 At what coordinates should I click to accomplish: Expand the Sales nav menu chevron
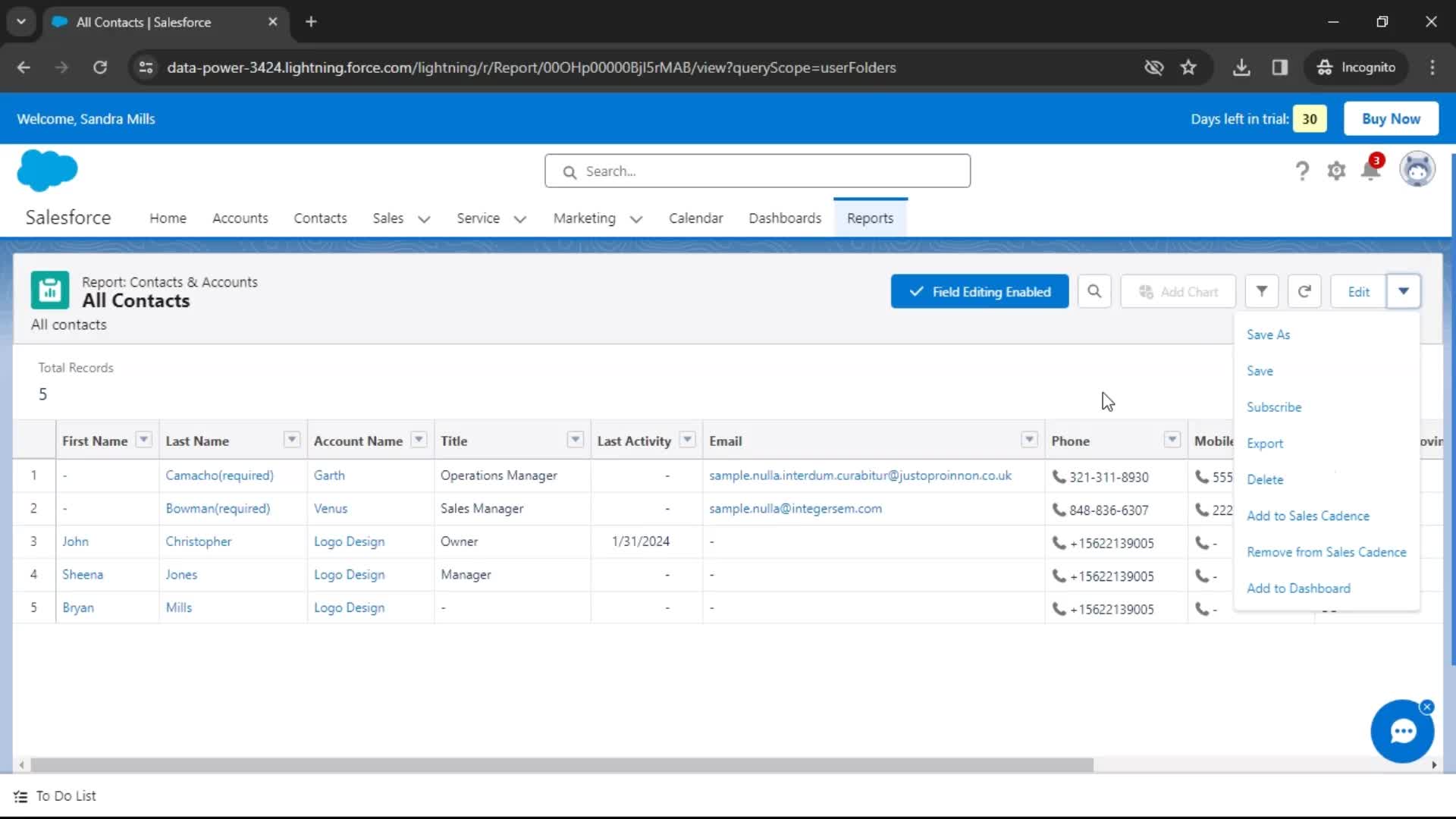pos(424,219)
